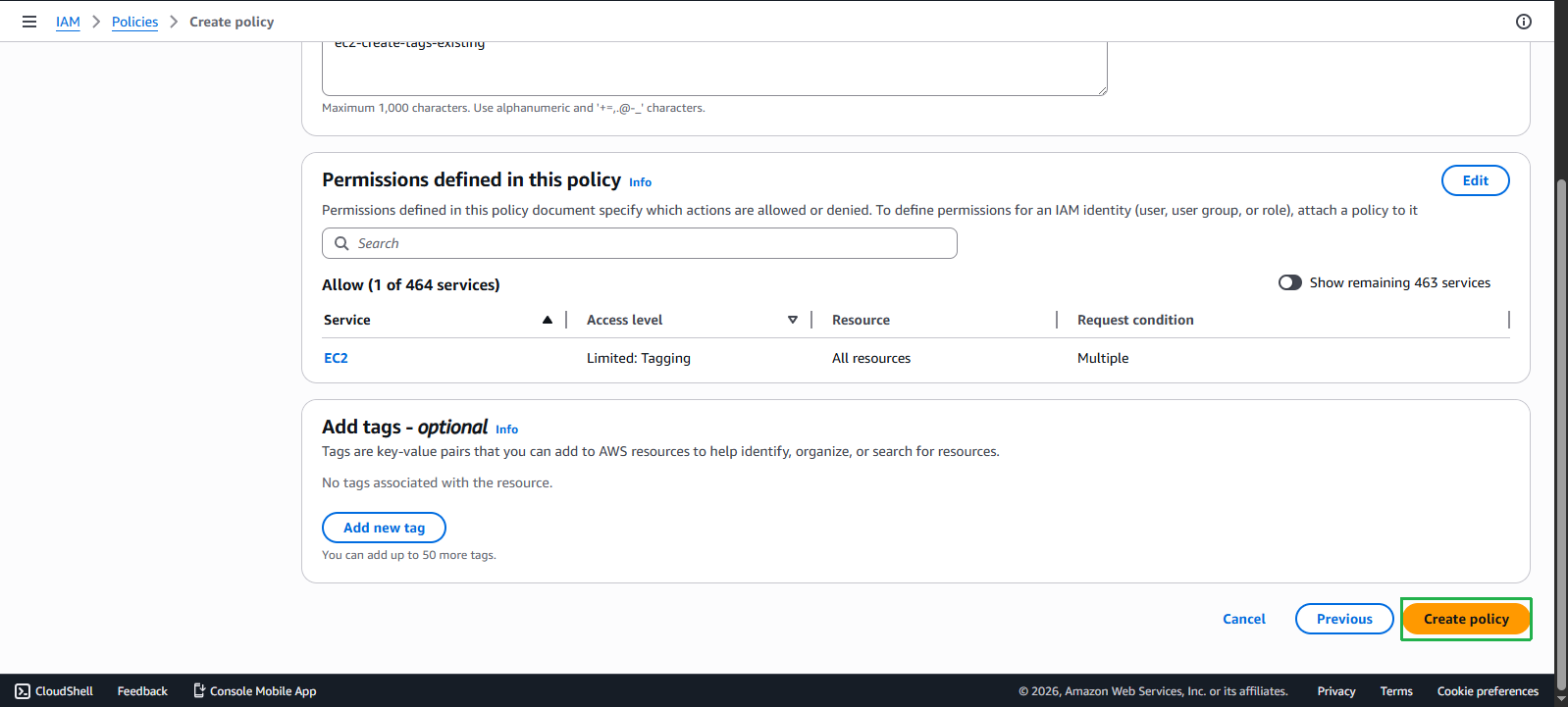1568x707 pixels.
Task: Click the info circle icon top right
Action: (1524, 22)
